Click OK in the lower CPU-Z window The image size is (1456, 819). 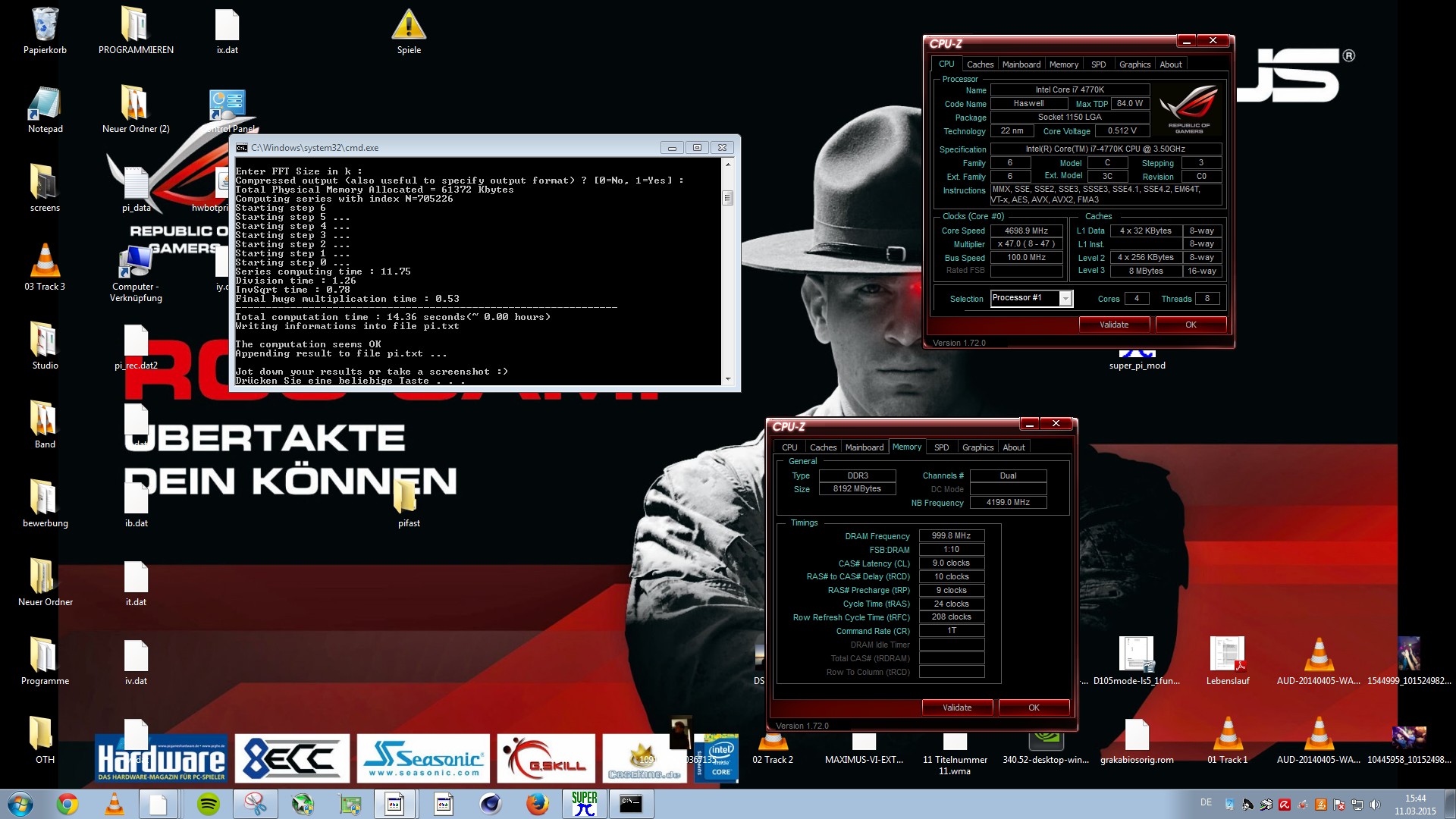pos(1034,708)
